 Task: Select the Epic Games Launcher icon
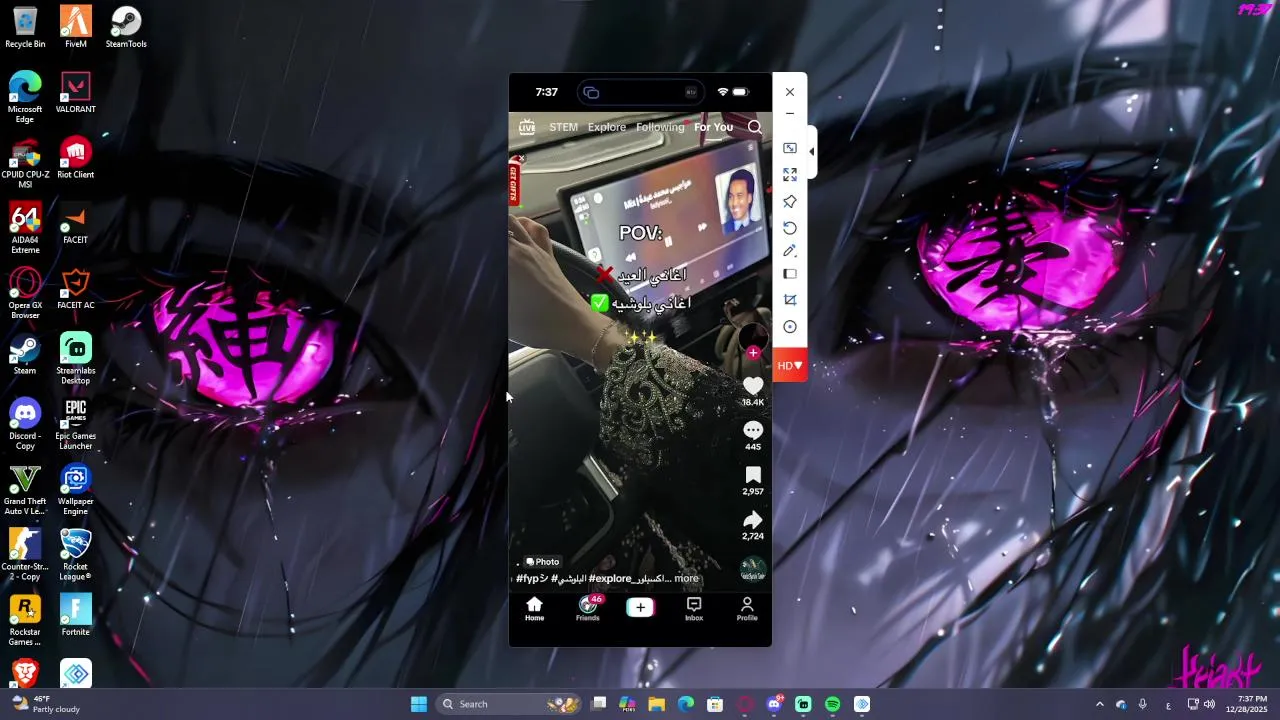coord(75,425)
